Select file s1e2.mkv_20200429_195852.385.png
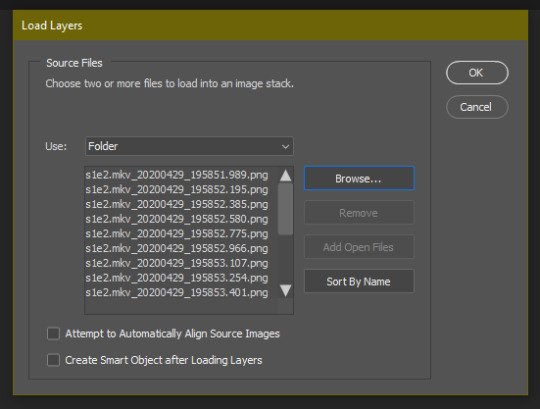The image size is (540, 409). (x=177, y=204)
